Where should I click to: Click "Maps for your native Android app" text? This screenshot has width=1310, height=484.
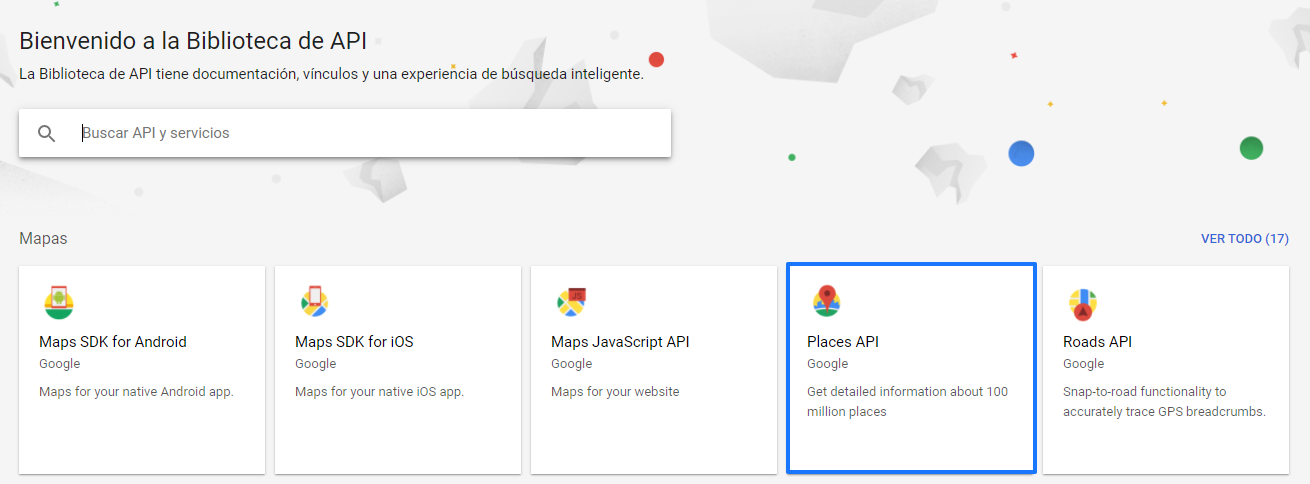point(136,392)
